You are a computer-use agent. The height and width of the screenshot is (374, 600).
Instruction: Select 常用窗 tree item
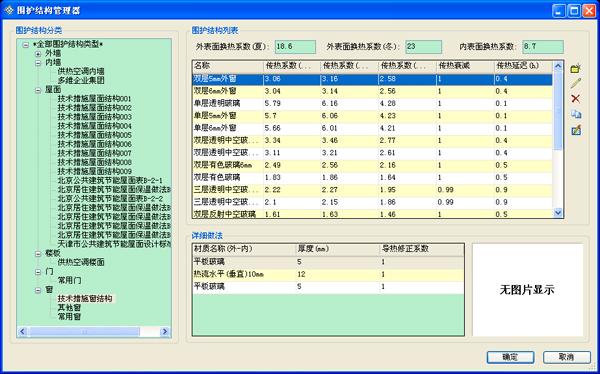coord(69,317)
